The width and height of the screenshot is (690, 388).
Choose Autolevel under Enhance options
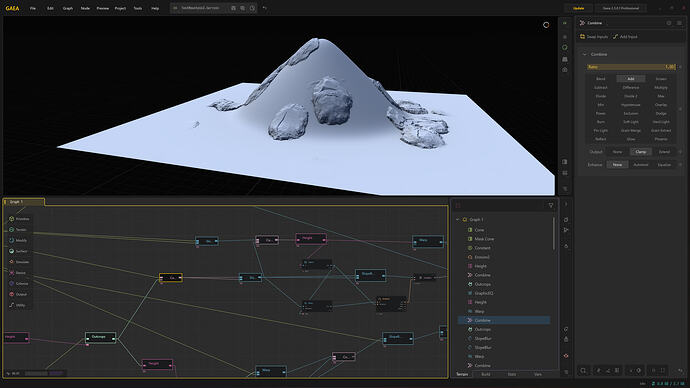click(641, 165)
